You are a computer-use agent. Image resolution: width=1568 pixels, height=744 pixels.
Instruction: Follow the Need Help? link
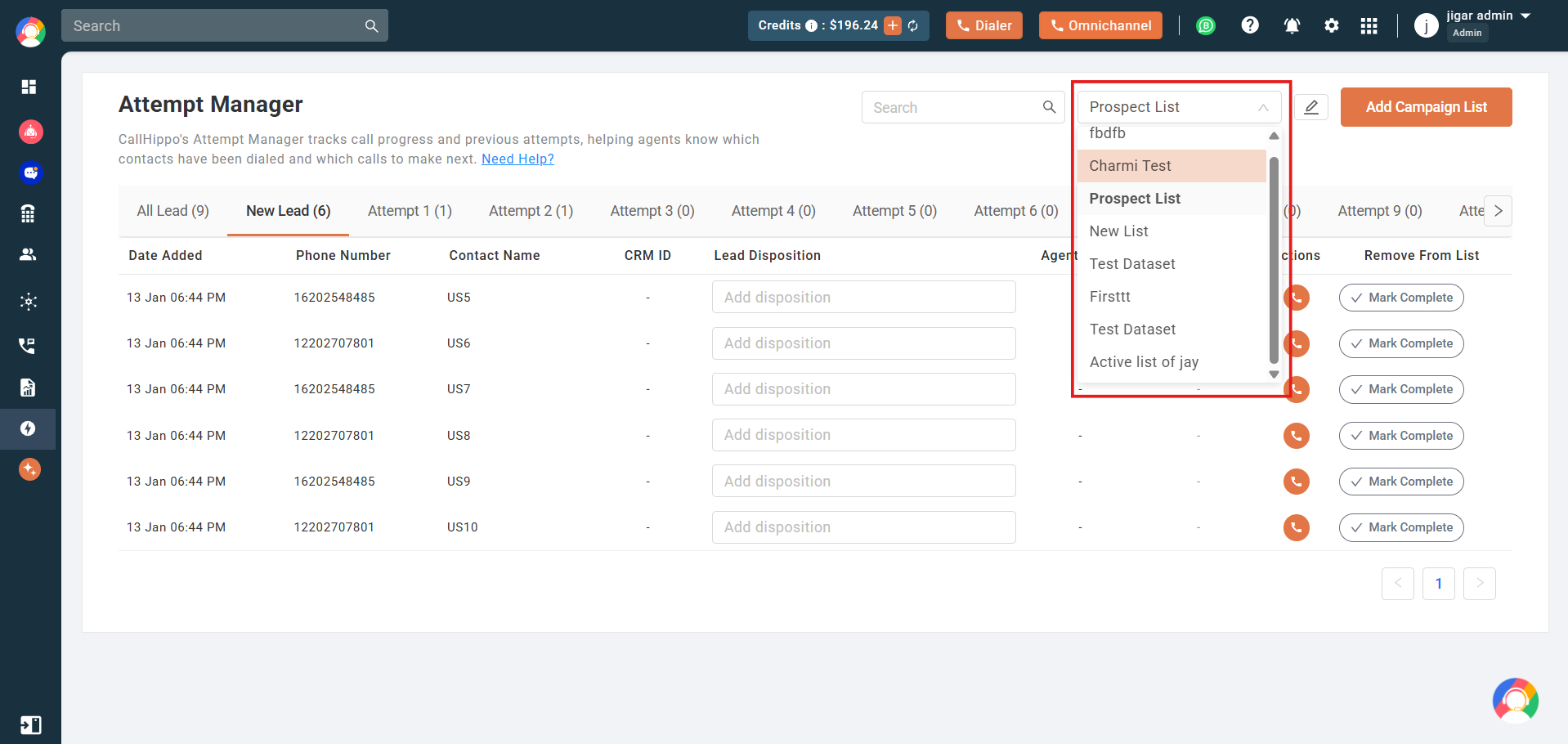(517, 159)
